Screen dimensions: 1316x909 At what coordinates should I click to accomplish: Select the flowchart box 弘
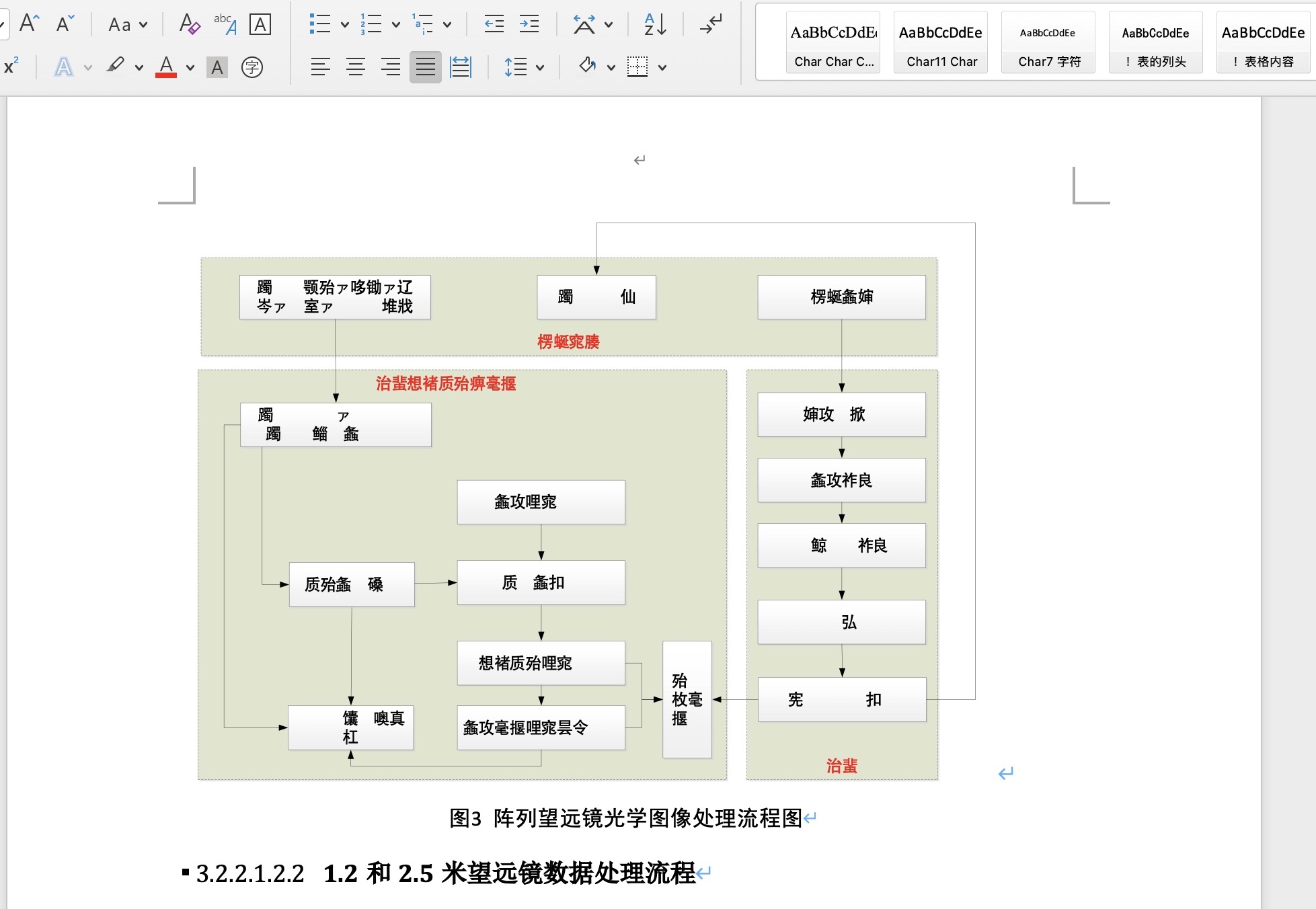[842, 623]
